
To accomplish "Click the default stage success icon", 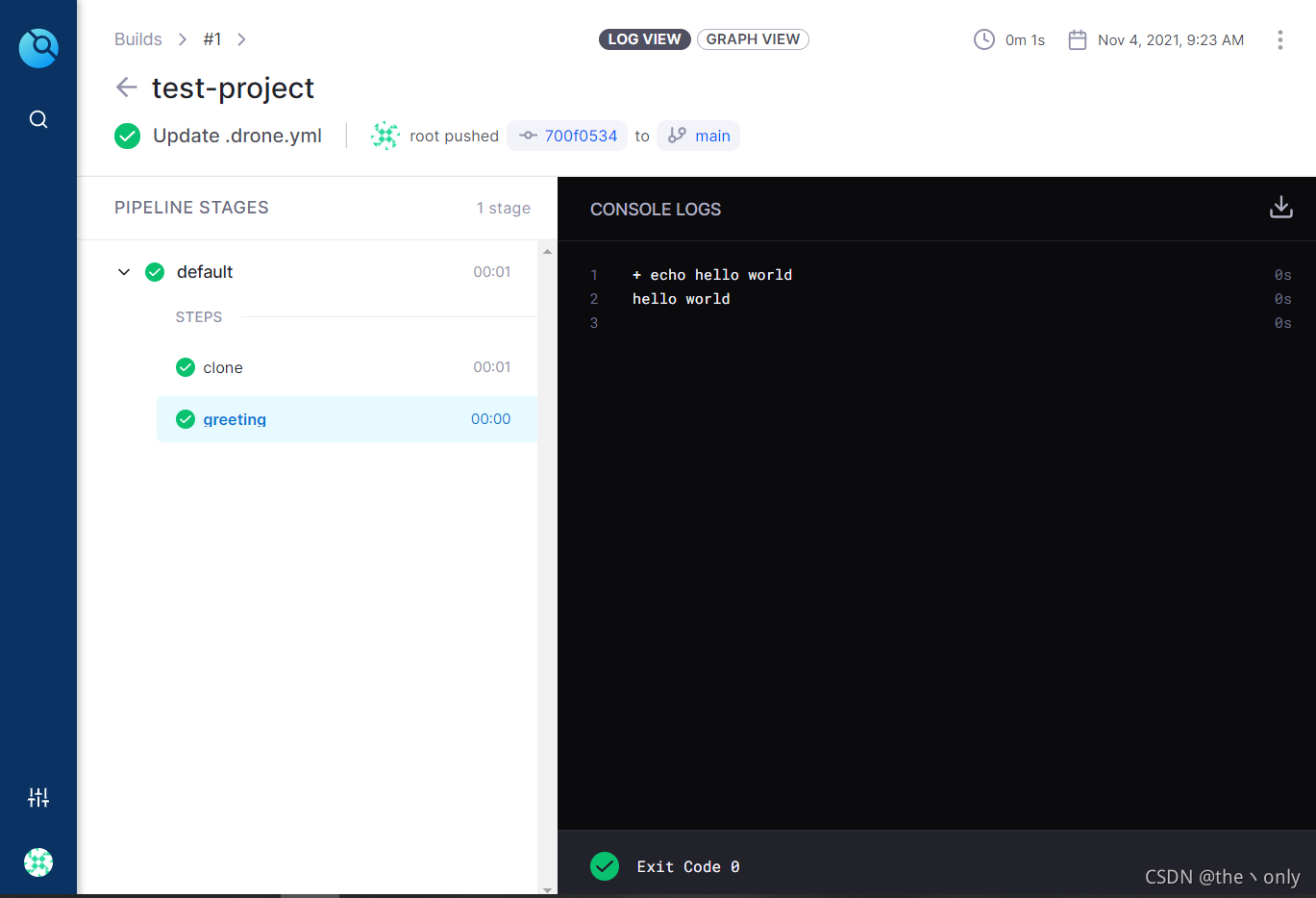I will coord(155,272).
